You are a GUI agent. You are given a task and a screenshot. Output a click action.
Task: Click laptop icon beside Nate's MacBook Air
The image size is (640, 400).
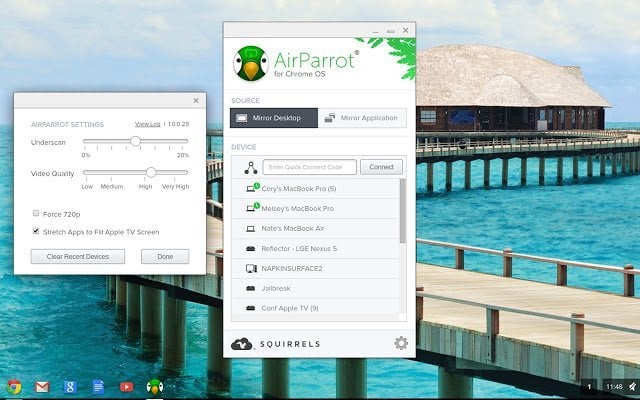click(251, 229)
